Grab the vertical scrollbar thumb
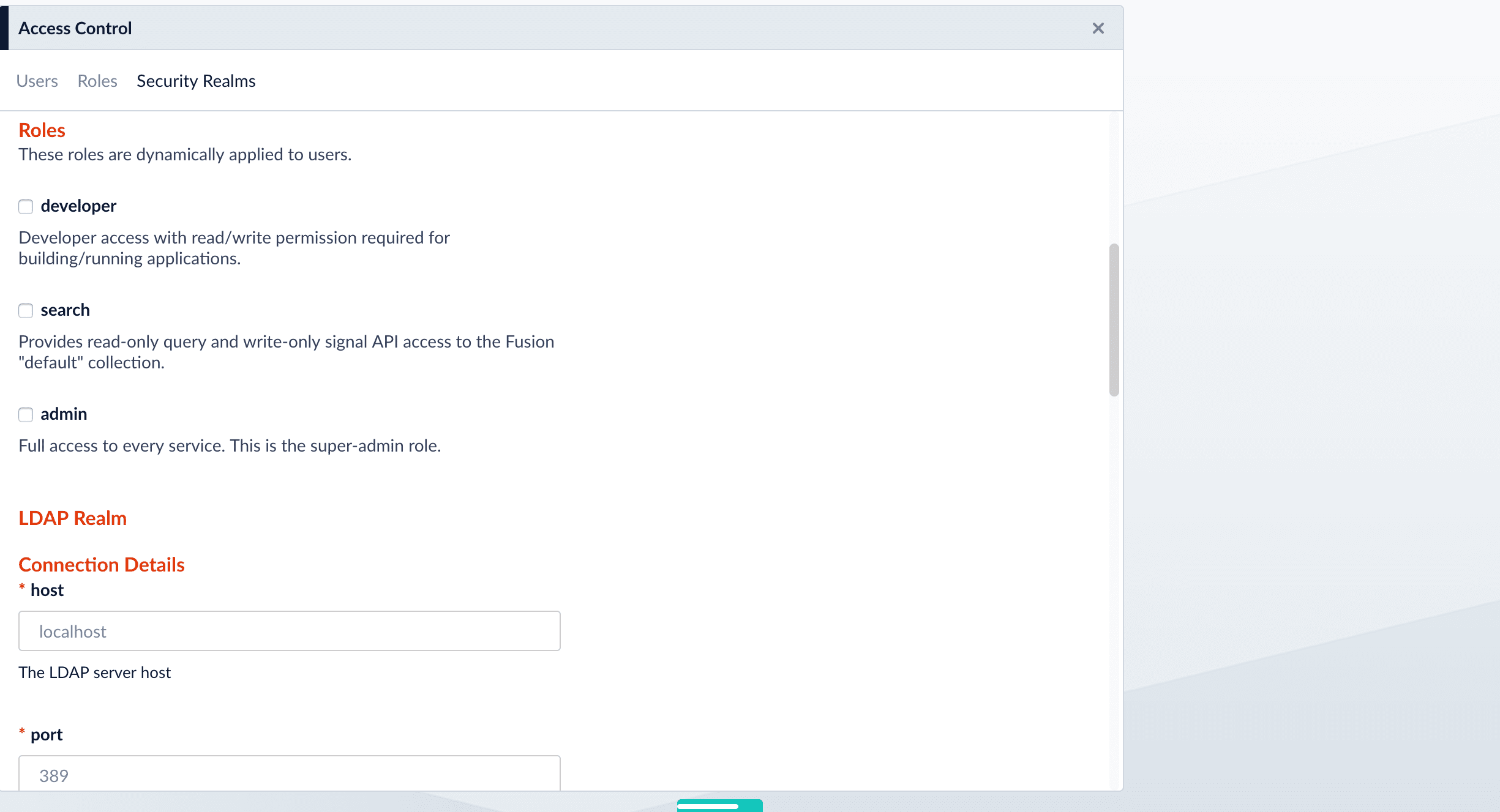This screenshot has width=1500, height=812. point(1114,320)
